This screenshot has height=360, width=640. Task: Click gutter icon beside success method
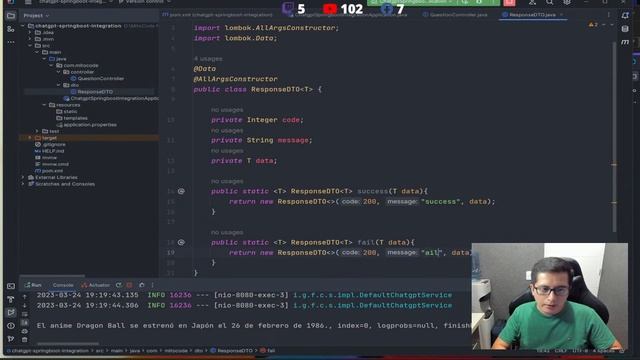181,191
